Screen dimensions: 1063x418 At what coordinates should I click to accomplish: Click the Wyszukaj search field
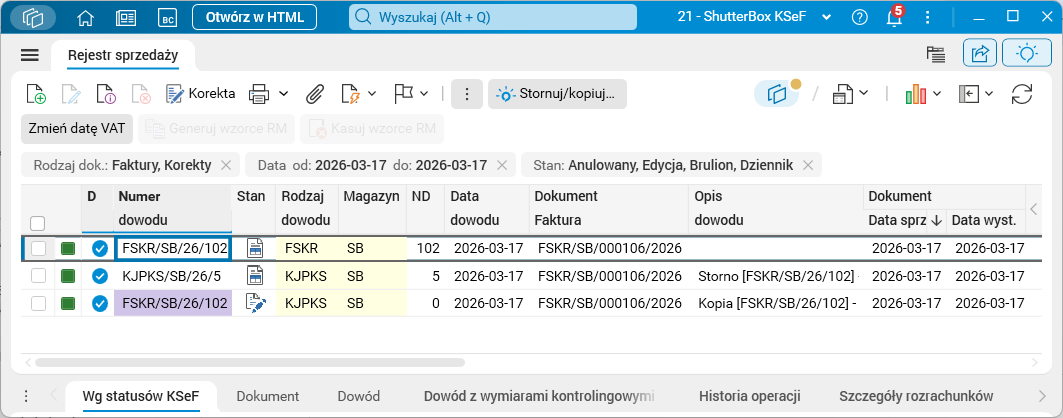[493, 17]
